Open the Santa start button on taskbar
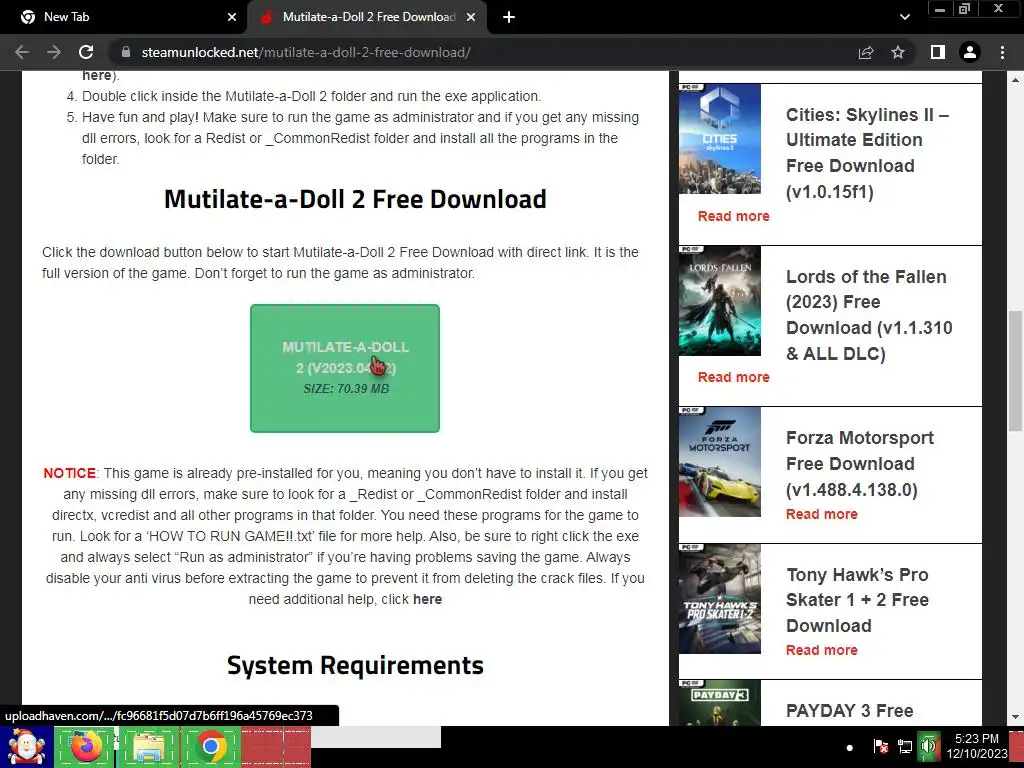The height and width of the screenshot is (768, 1024). [25, 747]
